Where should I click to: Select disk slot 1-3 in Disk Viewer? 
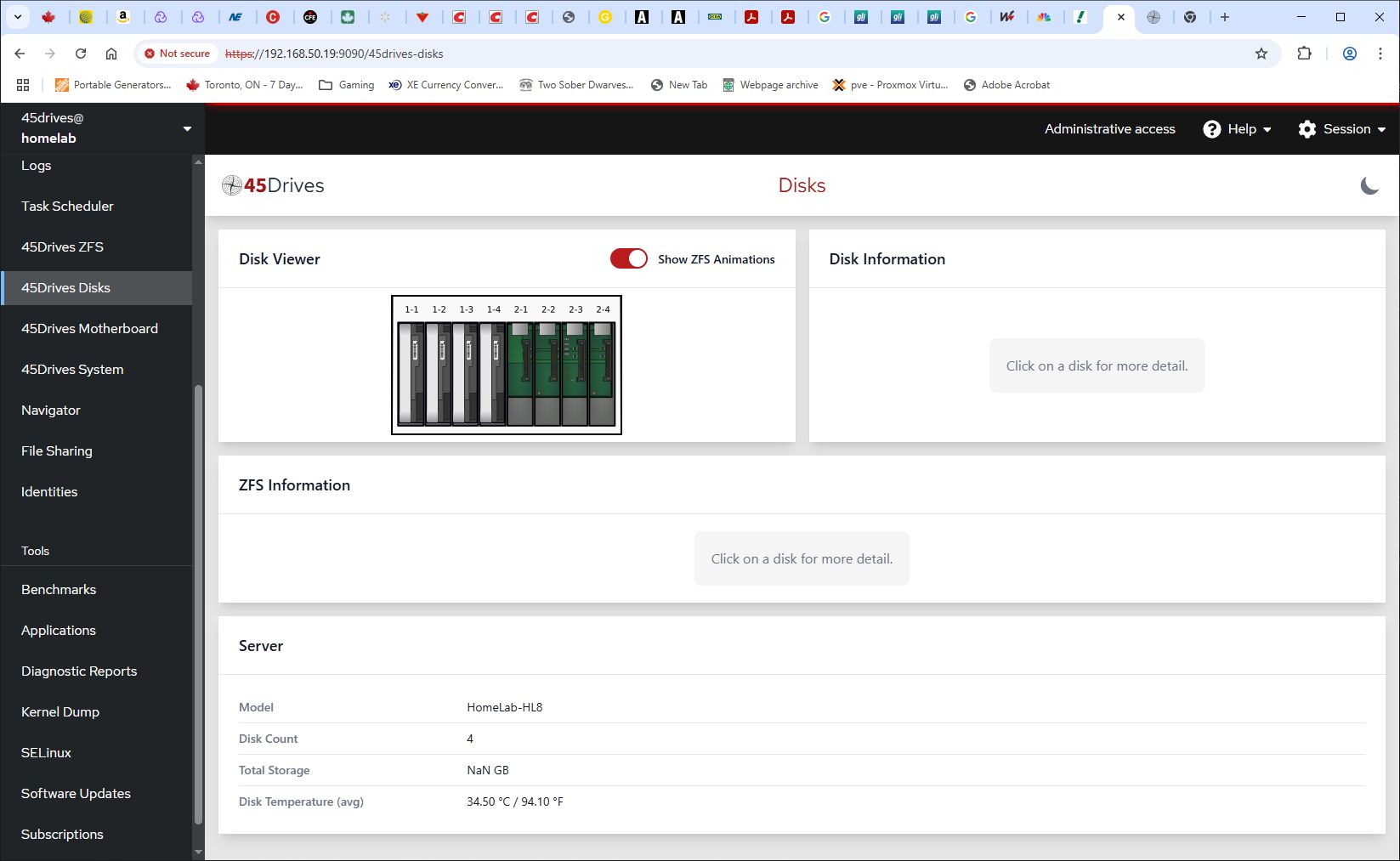[466, 372]
